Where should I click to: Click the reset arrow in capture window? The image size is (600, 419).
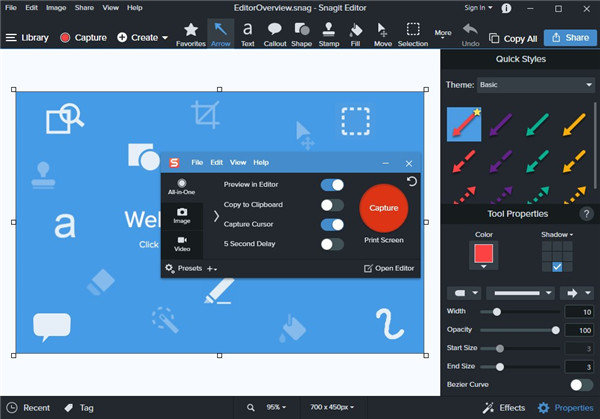coord(412,181)
